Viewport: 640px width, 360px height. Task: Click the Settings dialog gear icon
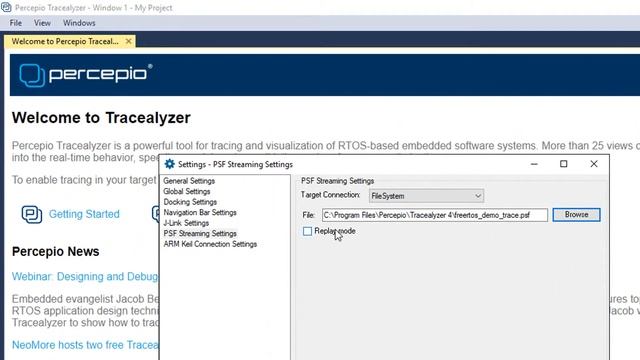pos(169,164)
